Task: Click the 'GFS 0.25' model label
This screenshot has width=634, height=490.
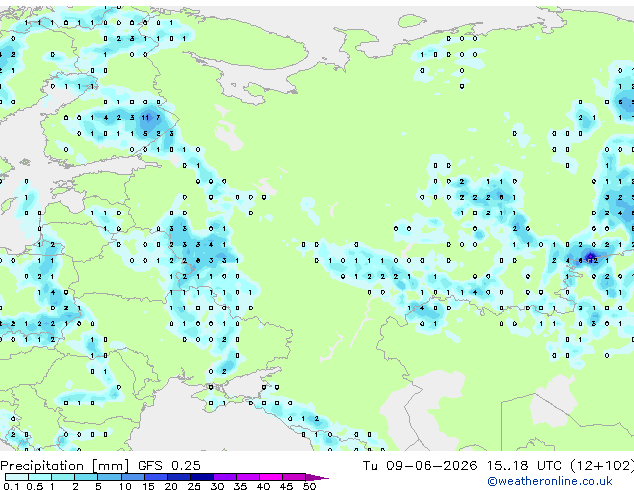Action: (169, 466)
